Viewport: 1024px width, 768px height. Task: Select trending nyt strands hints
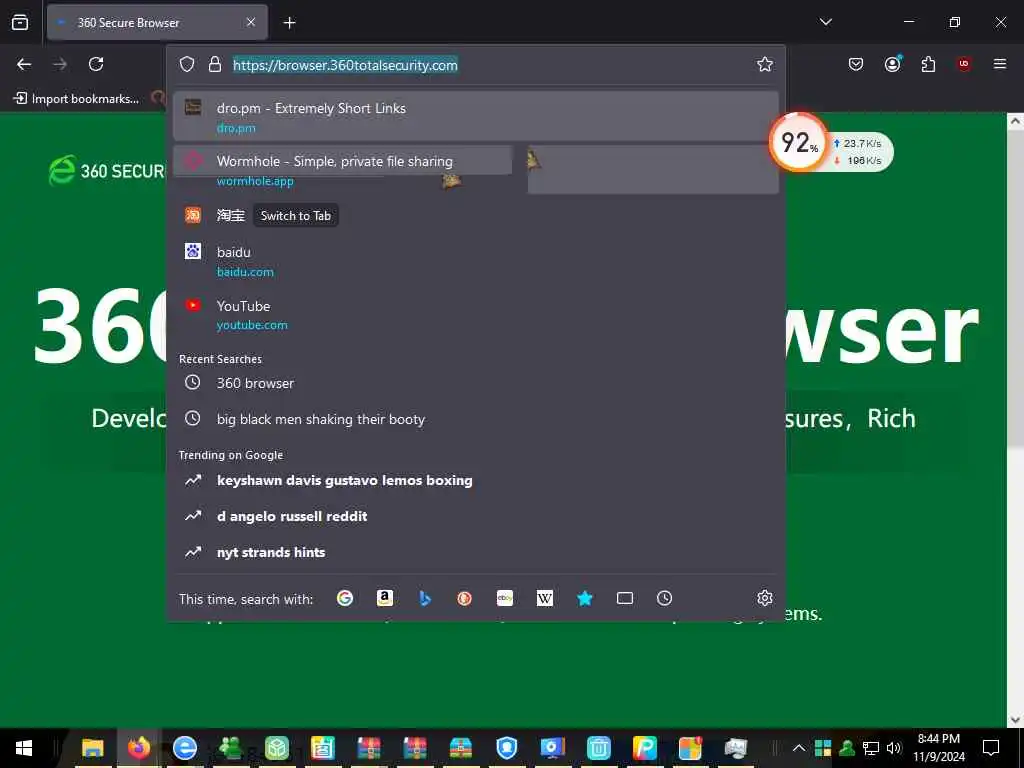coord(475,552)
